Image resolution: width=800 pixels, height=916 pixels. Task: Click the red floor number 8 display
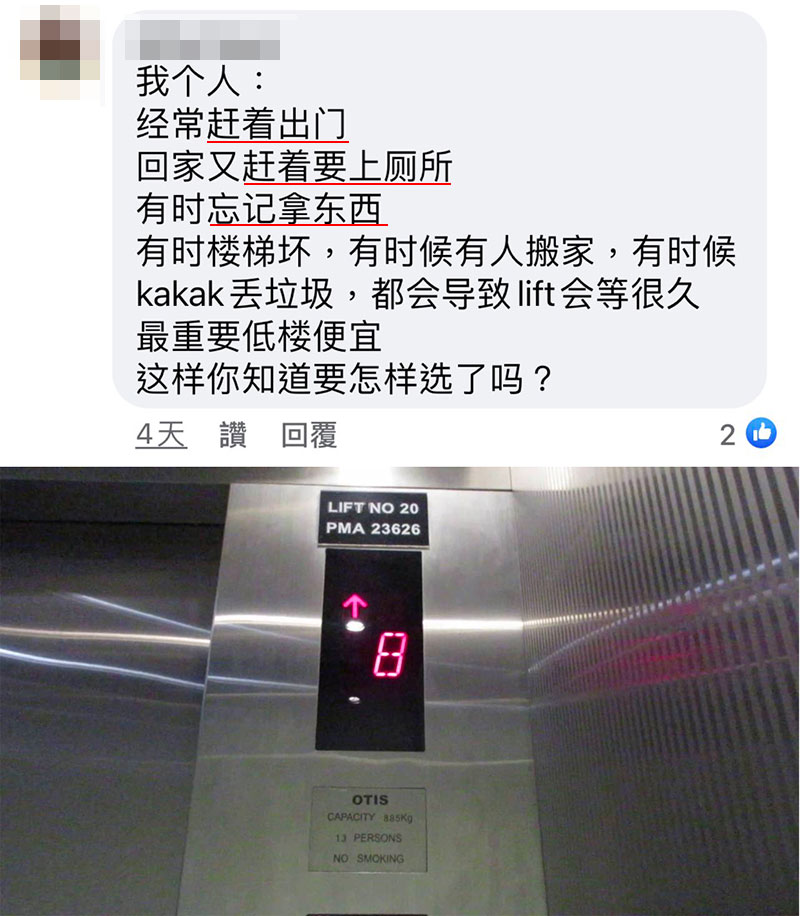pos(390,654)
